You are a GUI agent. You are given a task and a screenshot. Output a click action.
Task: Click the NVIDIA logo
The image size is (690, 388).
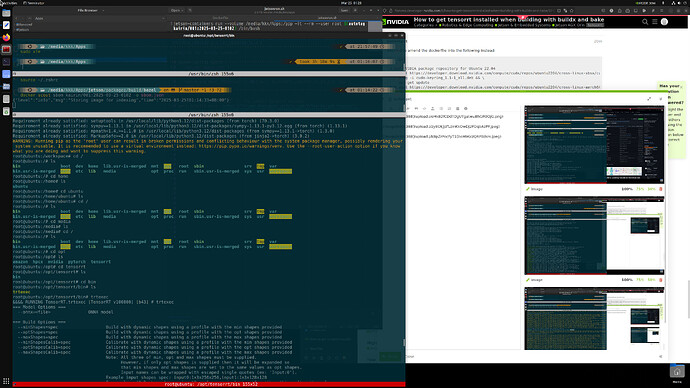point(396,22)
